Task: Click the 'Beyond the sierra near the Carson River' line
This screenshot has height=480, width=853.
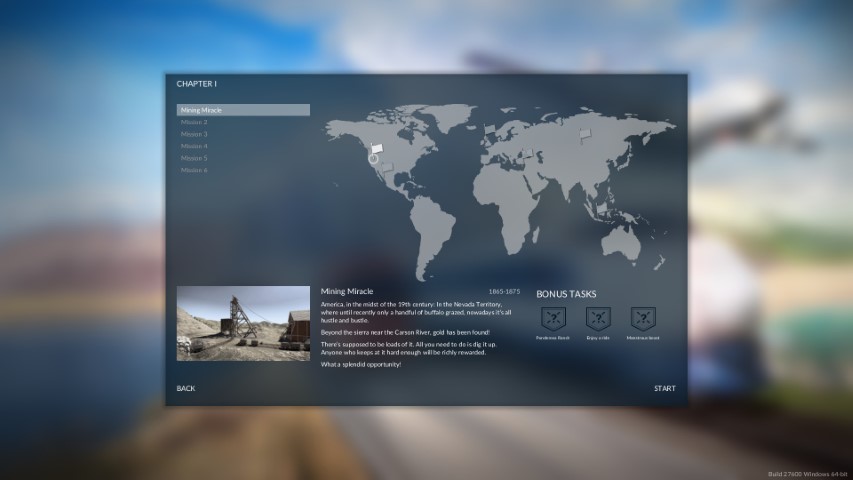Action: pyautogui.click(x=405, y=332)
